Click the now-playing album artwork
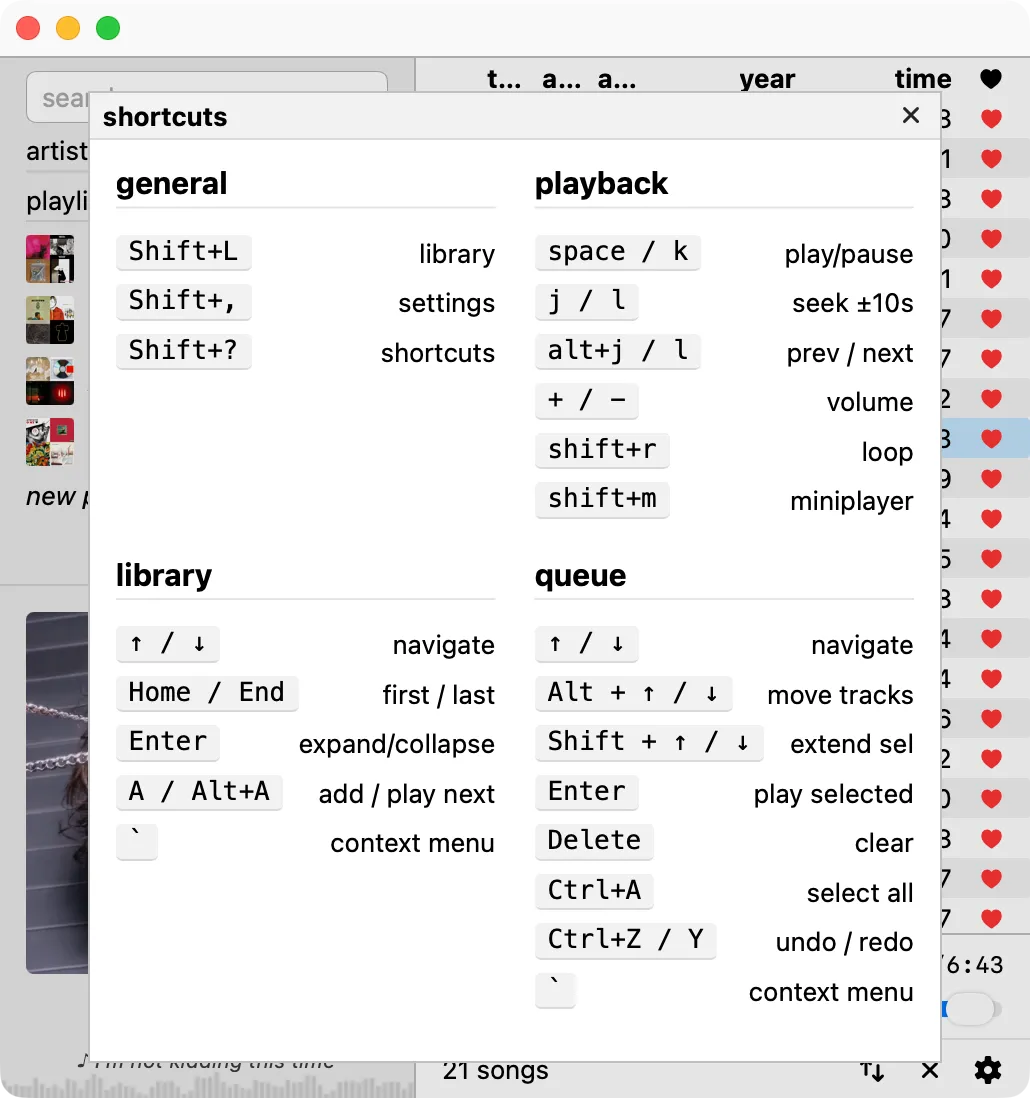Image resolution: width=1030 pixels, height=1098 pixels. tap(57, 793)
